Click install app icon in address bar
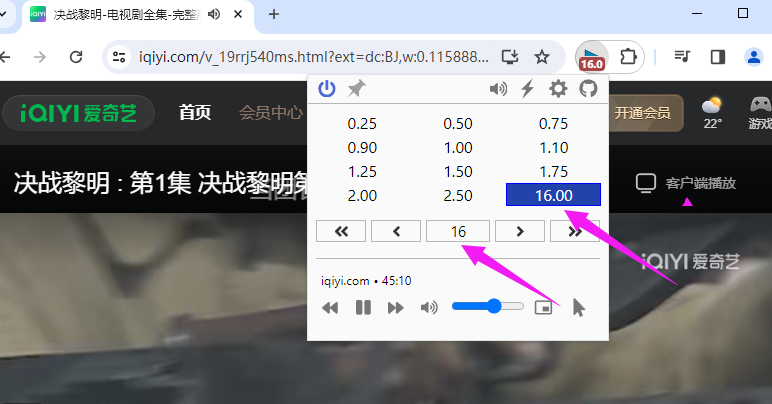The height and width of the screenshot is (404, 772). coord(510,57)
